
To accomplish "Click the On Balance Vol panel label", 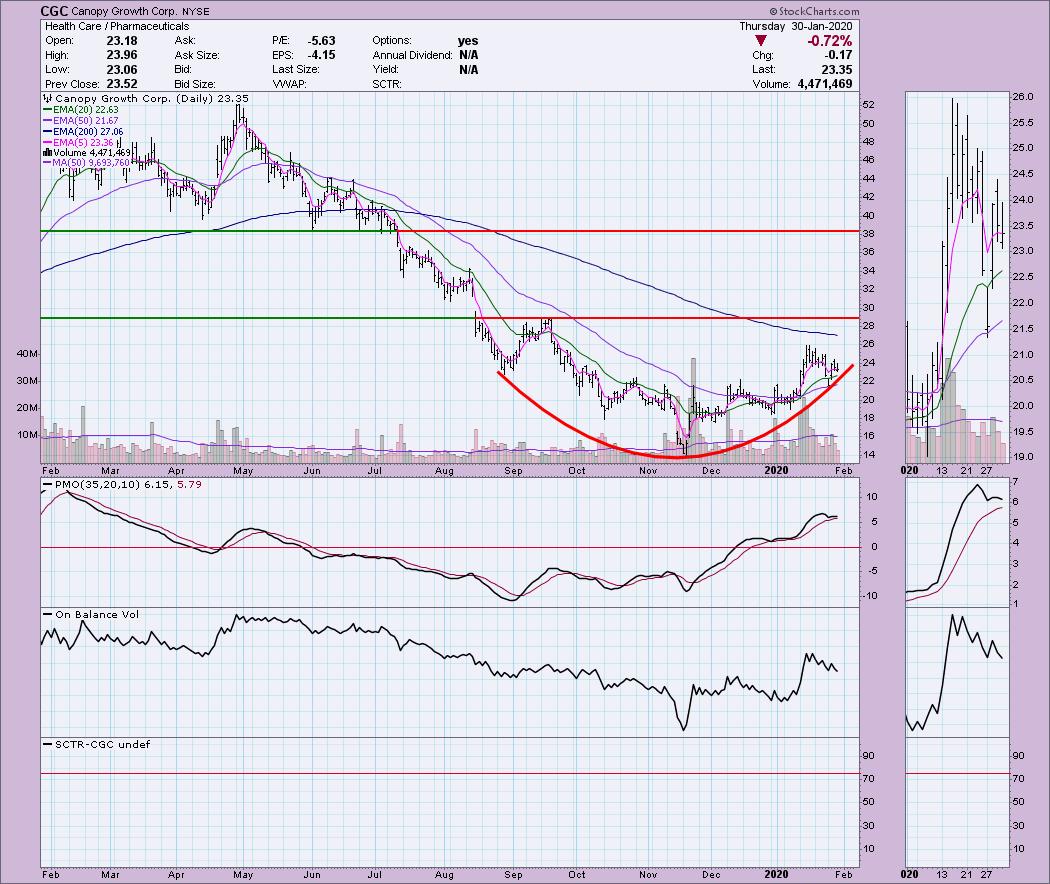I will (x=97, y=614).
